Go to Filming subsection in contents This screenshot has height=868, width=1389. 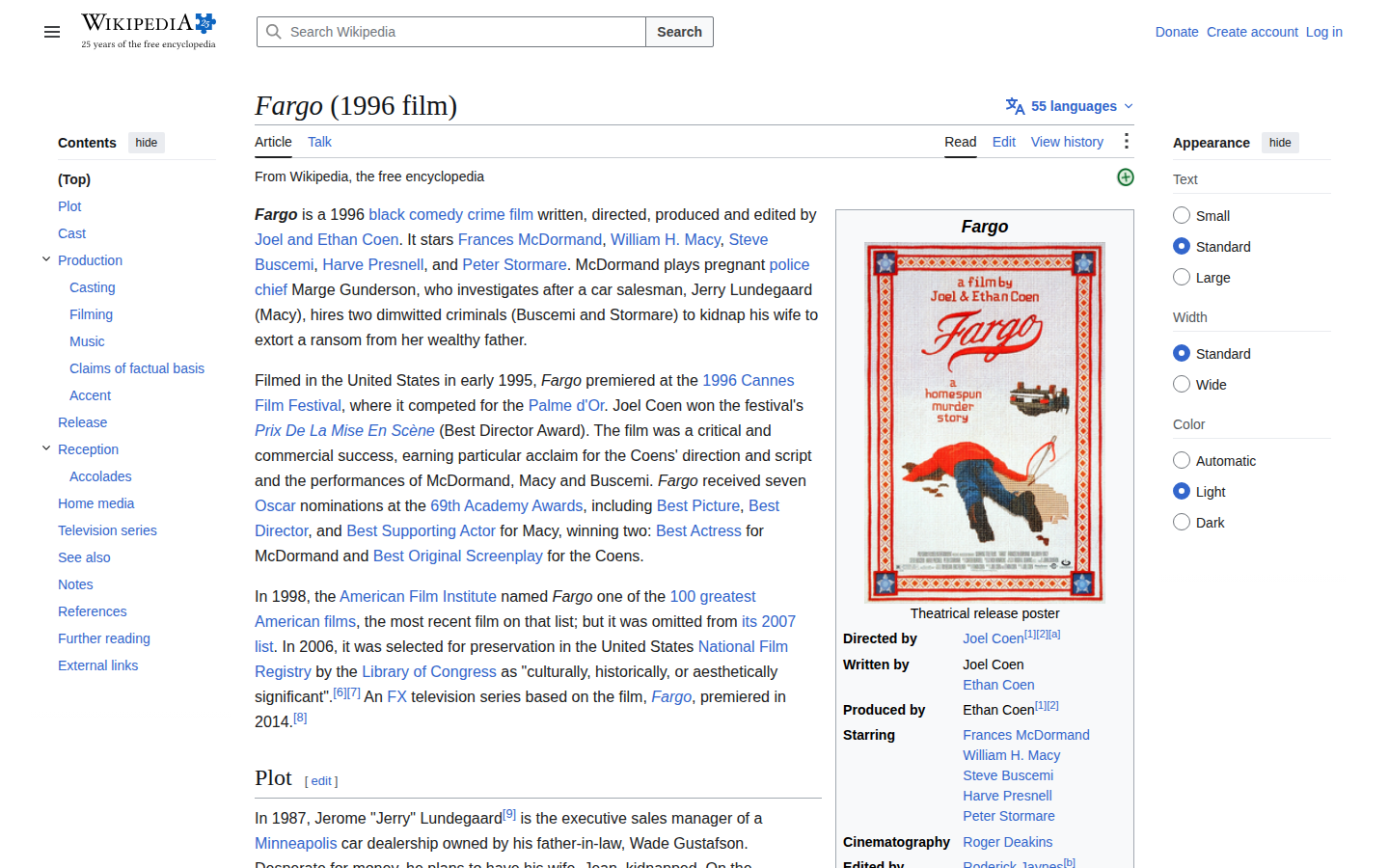tap(91, 314)
